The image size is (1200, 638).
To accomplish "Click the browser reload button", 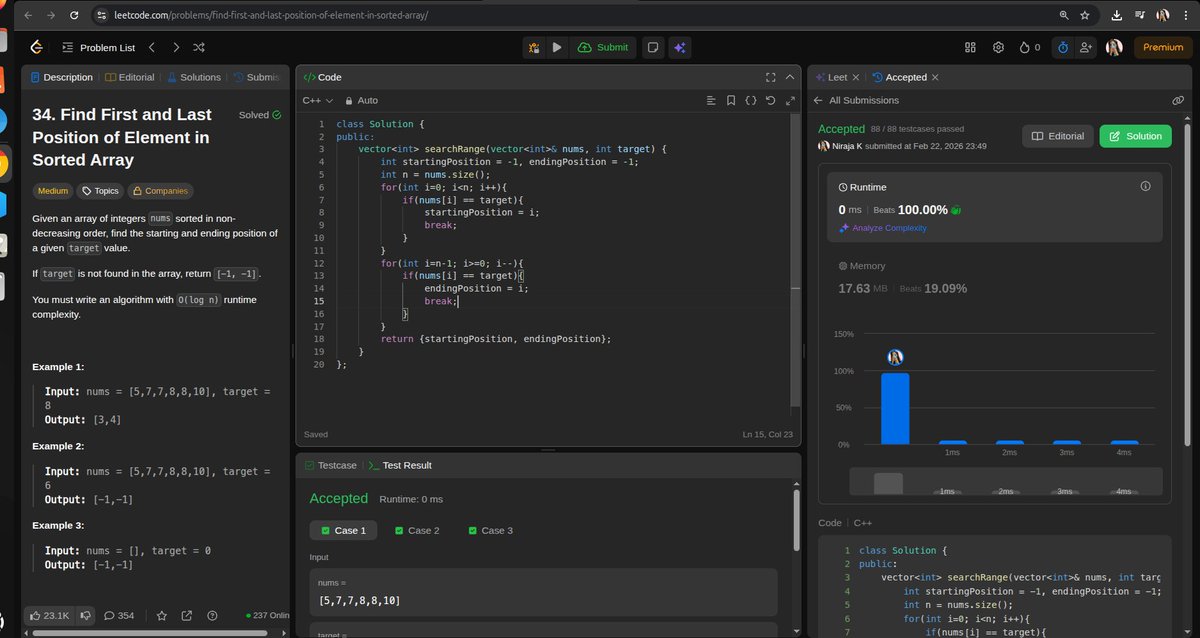I will [x=74, y=16].
